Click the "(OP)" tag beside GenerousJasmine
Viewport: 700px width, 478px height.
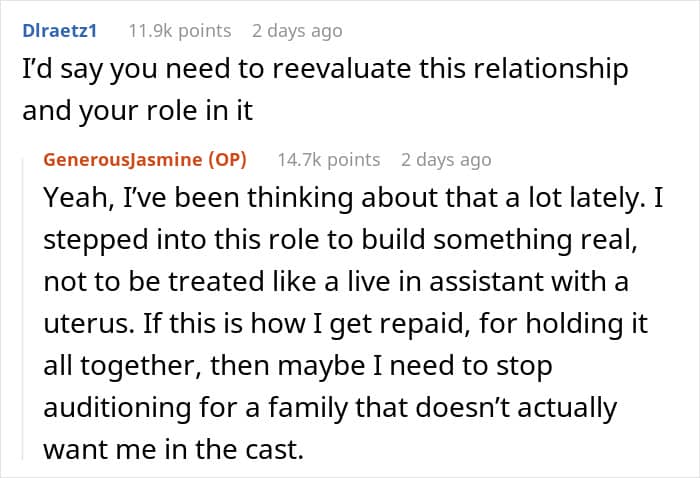pyautogui.click(x=228, y=160)
